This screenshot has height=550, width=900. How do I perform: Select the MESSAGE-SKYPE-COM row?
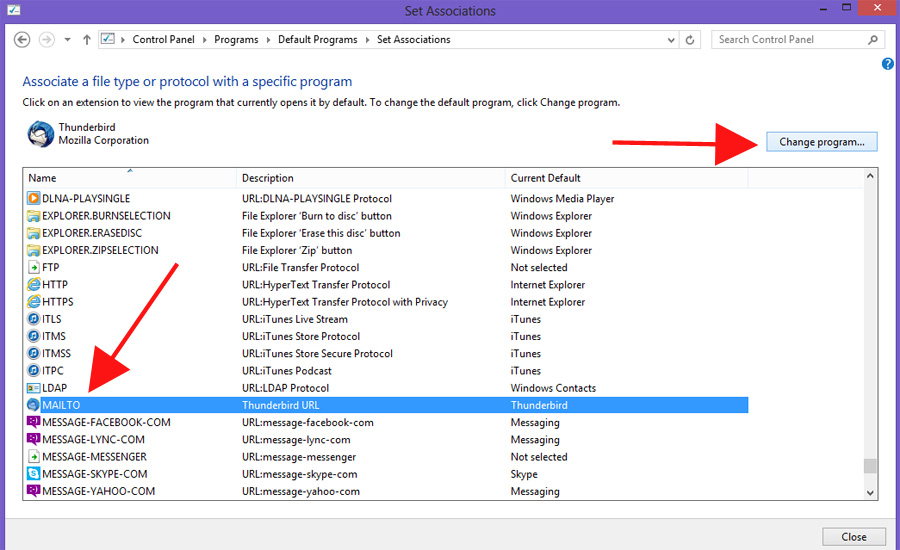(x=387, y=474)
